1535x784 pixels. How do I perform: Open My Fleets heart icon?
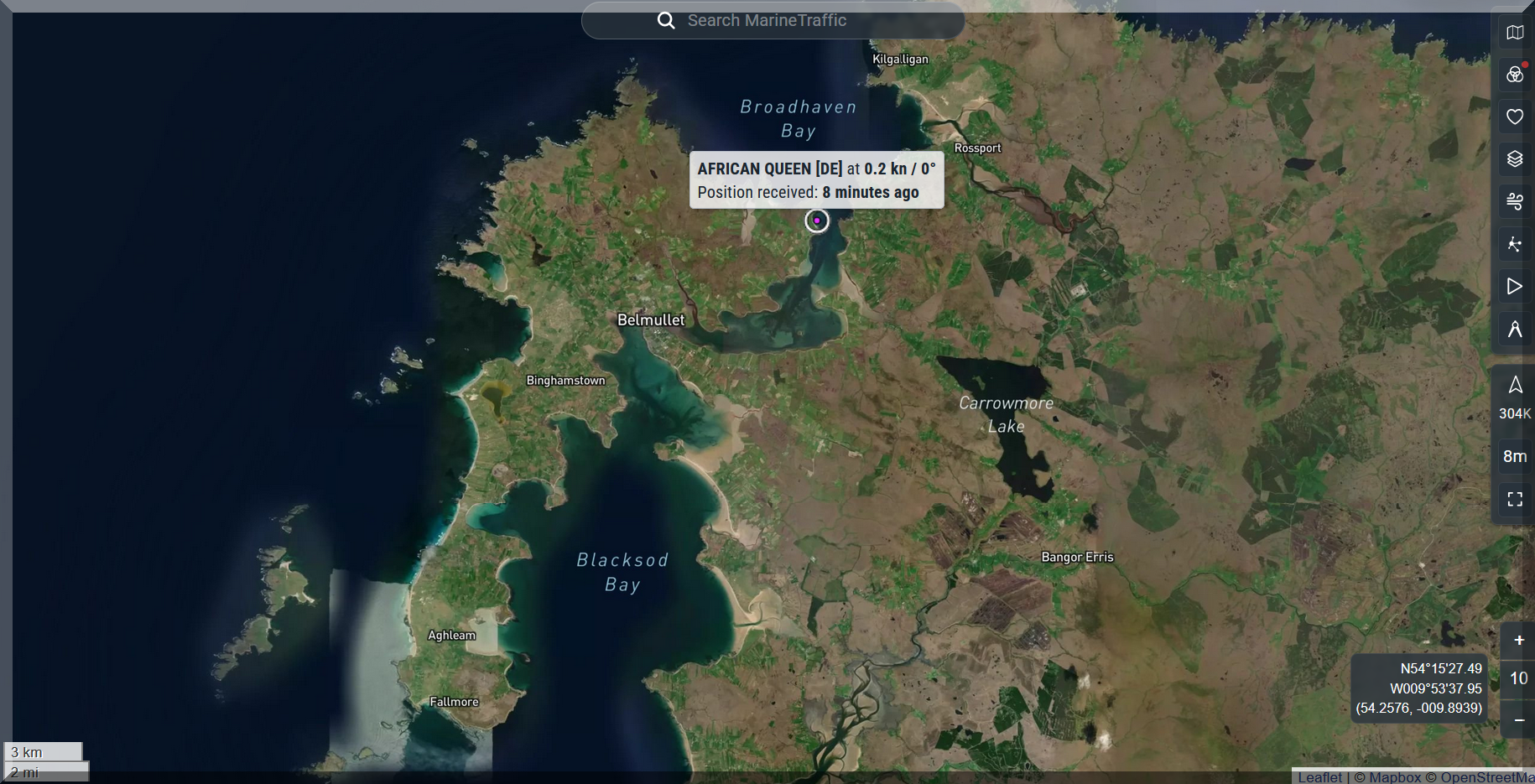1514,117
